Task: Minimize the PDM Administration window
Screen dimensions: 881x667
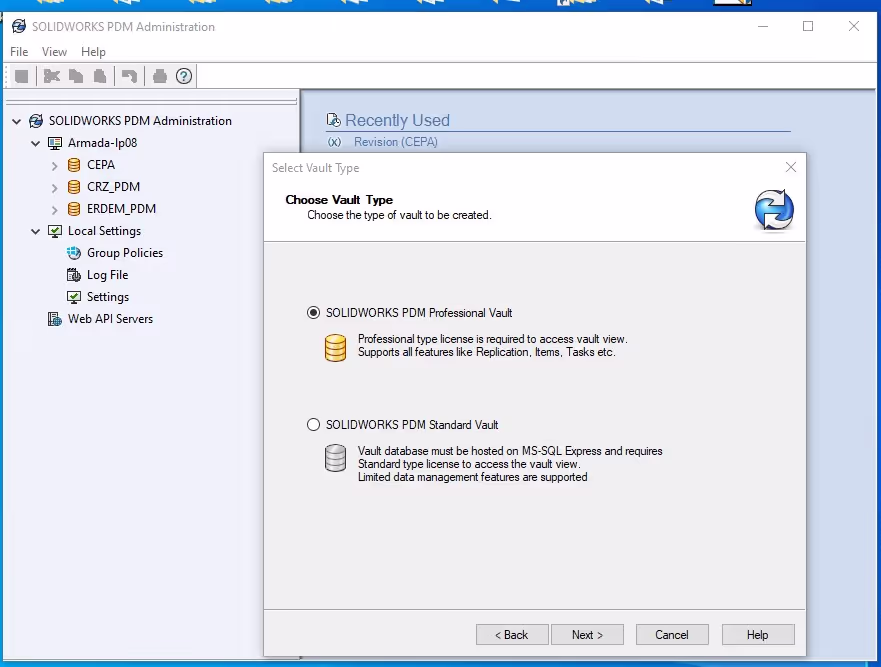Action: 762,26
